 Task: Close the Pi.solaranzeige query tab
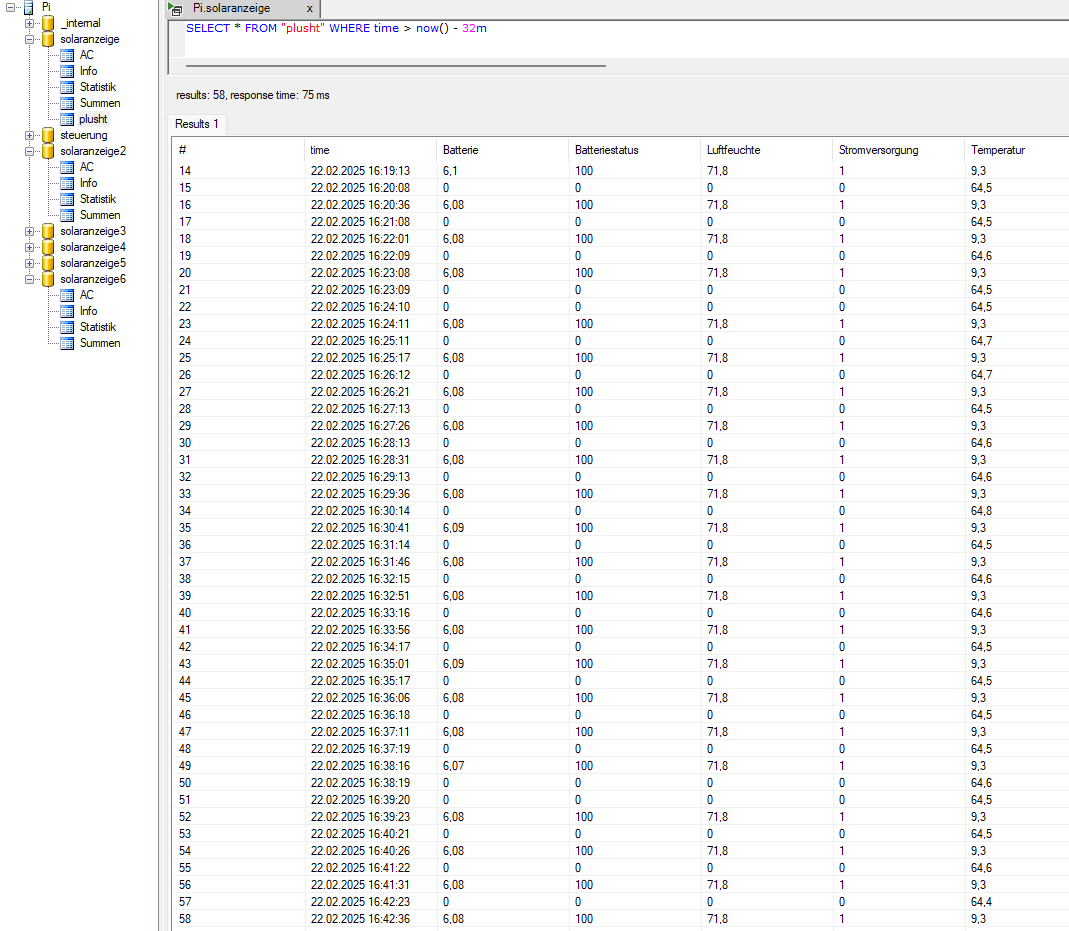coord(309,8)
